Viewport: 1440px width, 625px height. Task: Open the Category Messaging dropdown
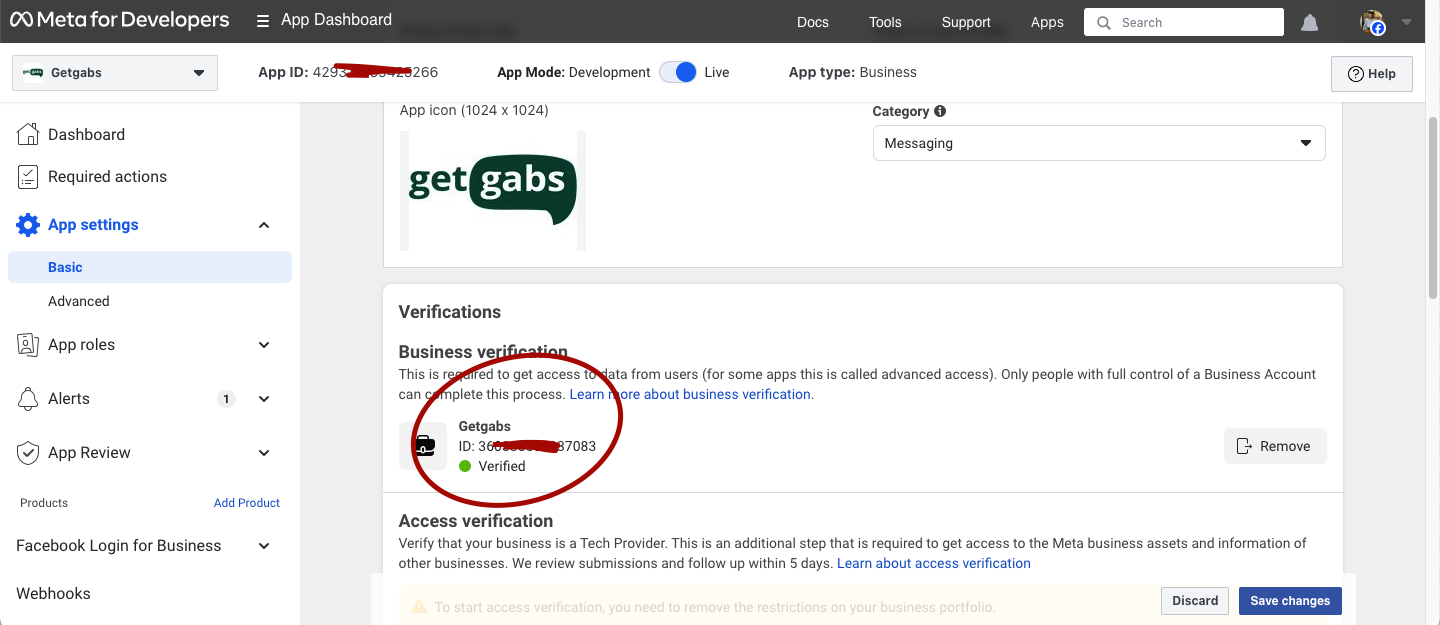click(x=1099, y=143)
